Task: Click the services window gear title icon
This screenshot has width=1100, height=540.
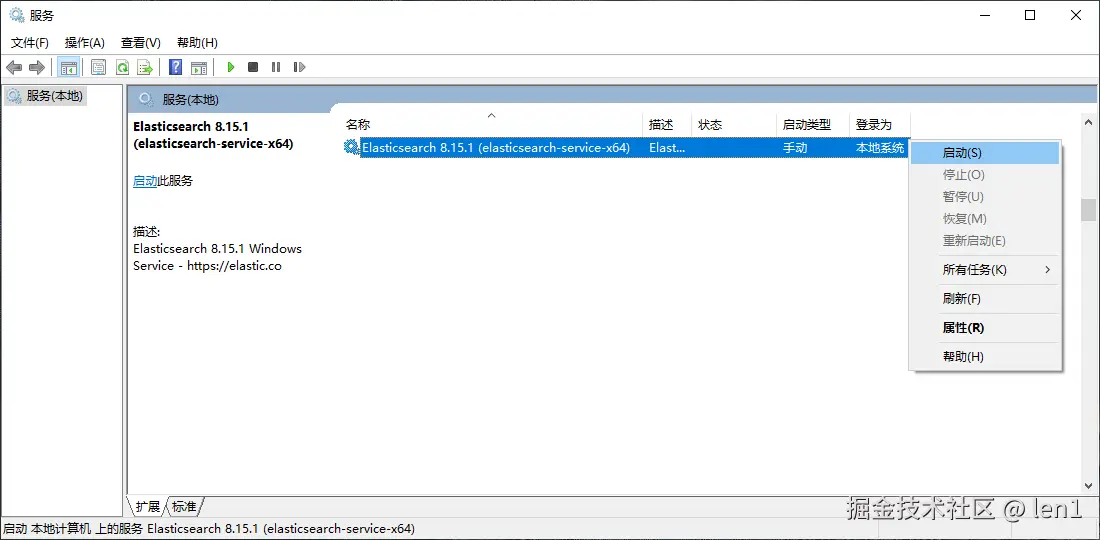Action: [16, 15]
